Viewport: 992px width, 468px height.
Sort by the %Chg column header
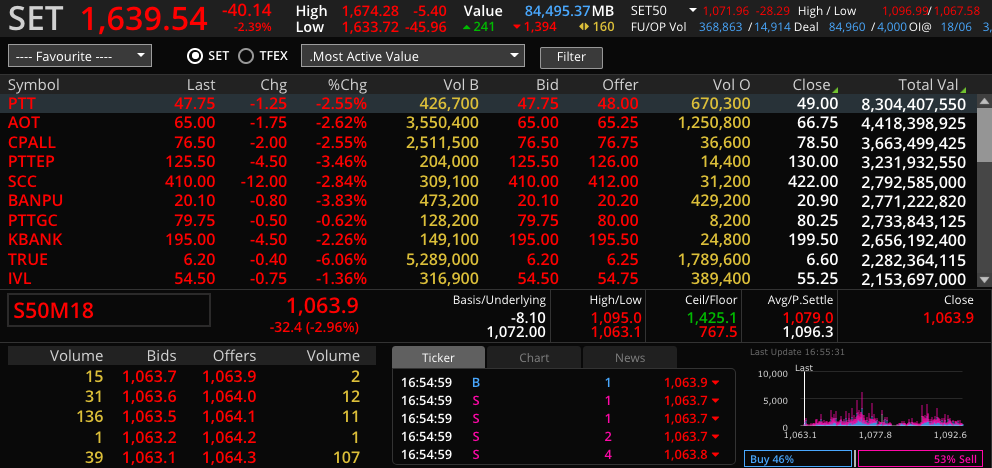tap(347, 85)
